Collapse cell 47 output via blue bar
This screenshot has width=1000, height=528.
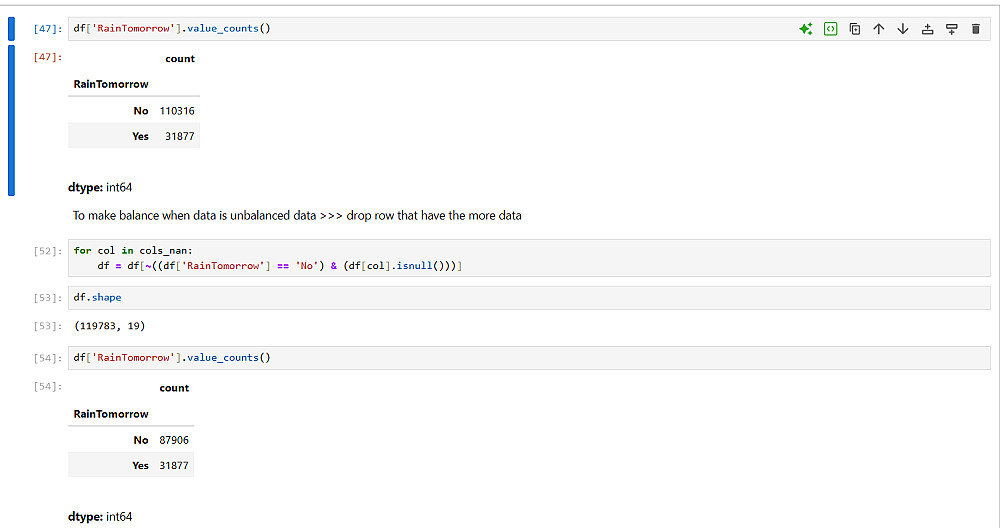click(x=12, y=120)
